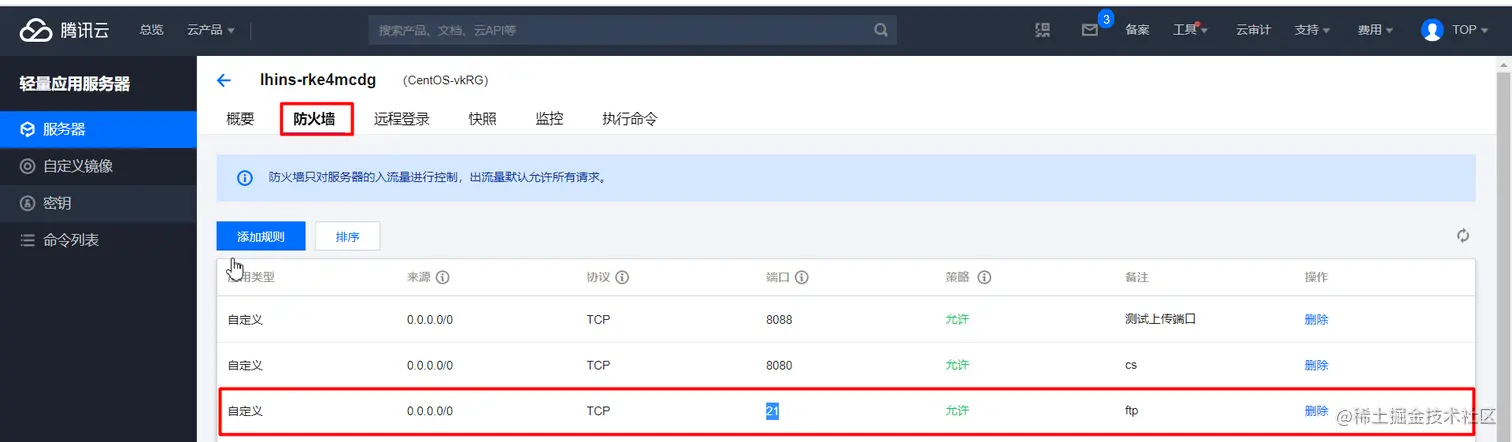Image resolution: width=1512 pixels, height=442 pixels.
Task: Click the ftp remark cell
Action: 1132,411
